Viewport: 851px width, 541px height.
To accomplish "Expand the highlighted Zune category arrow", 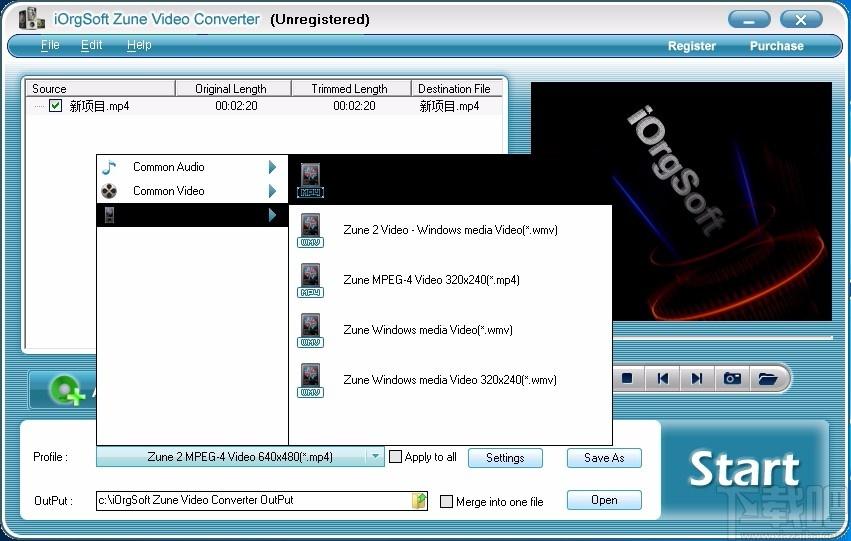I will tap(272, 215).
